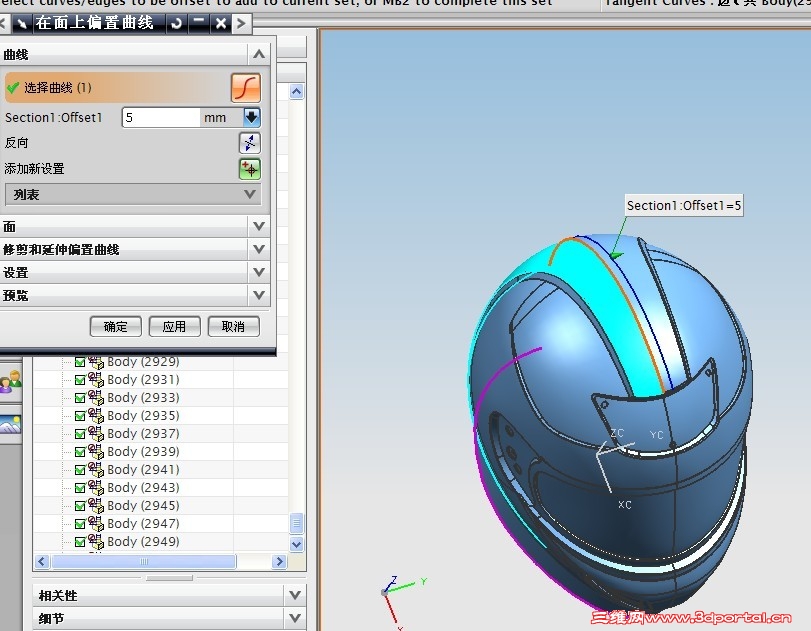The width and height of the screenshot is (811, 631).
Task: Click the navigator scroll left arrow
Action: tap(42, 561)
